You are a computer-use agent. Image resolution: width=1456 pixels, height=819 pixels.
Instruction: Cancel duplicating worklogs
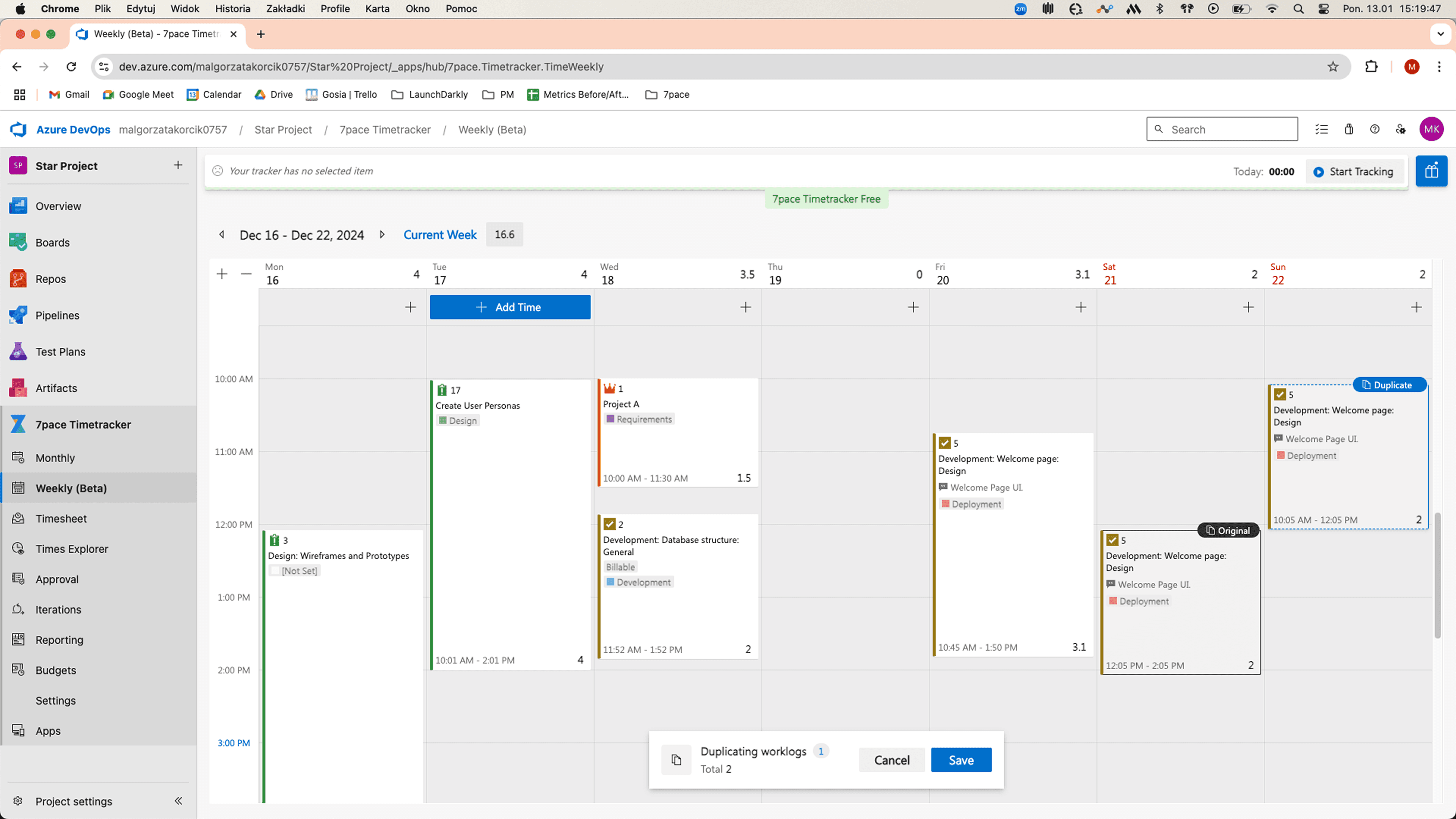pos(891,760)
